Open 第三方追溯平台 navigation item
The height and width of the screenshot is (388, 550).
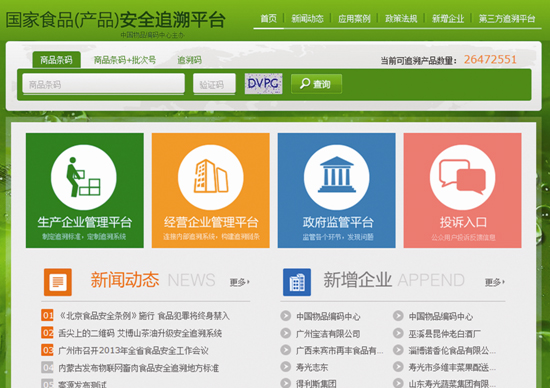(507, 19)
